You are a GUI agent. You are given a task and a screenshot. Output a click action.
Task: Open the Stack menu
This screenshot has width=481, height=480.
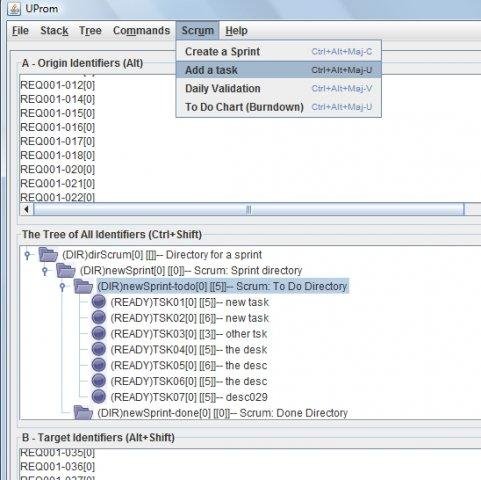pos(54,31)
